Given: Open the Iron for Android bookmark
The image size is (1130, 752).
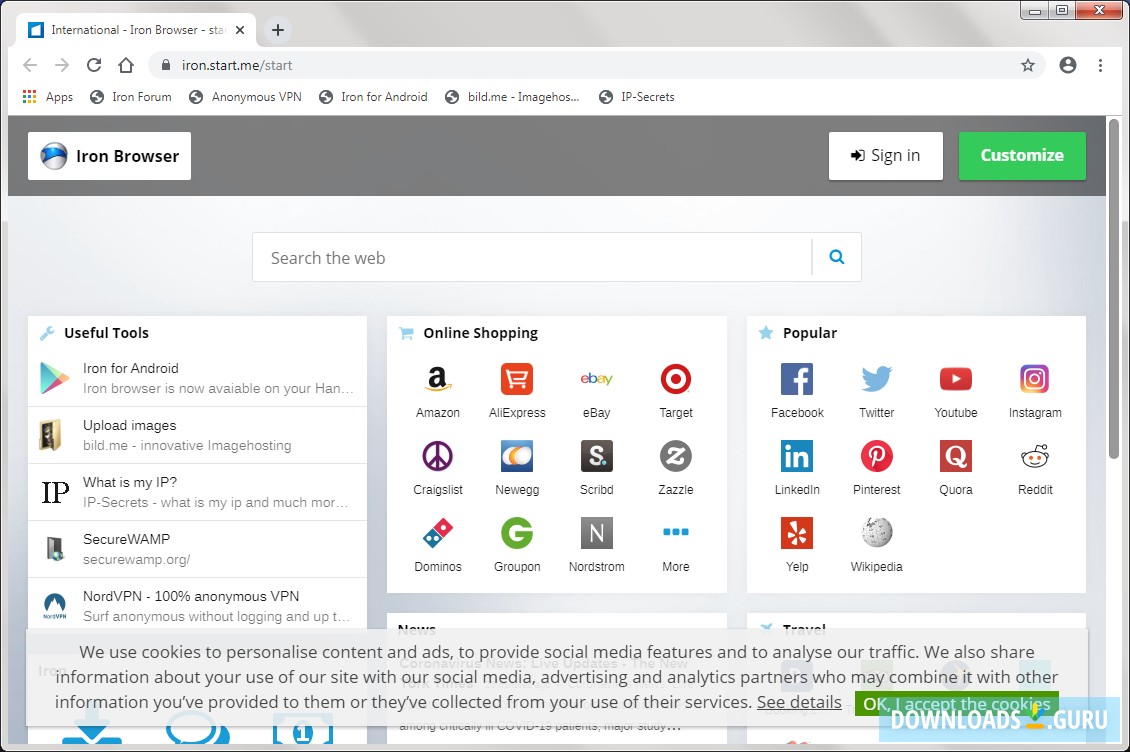Looking at the screenshot, I should 373,97.
